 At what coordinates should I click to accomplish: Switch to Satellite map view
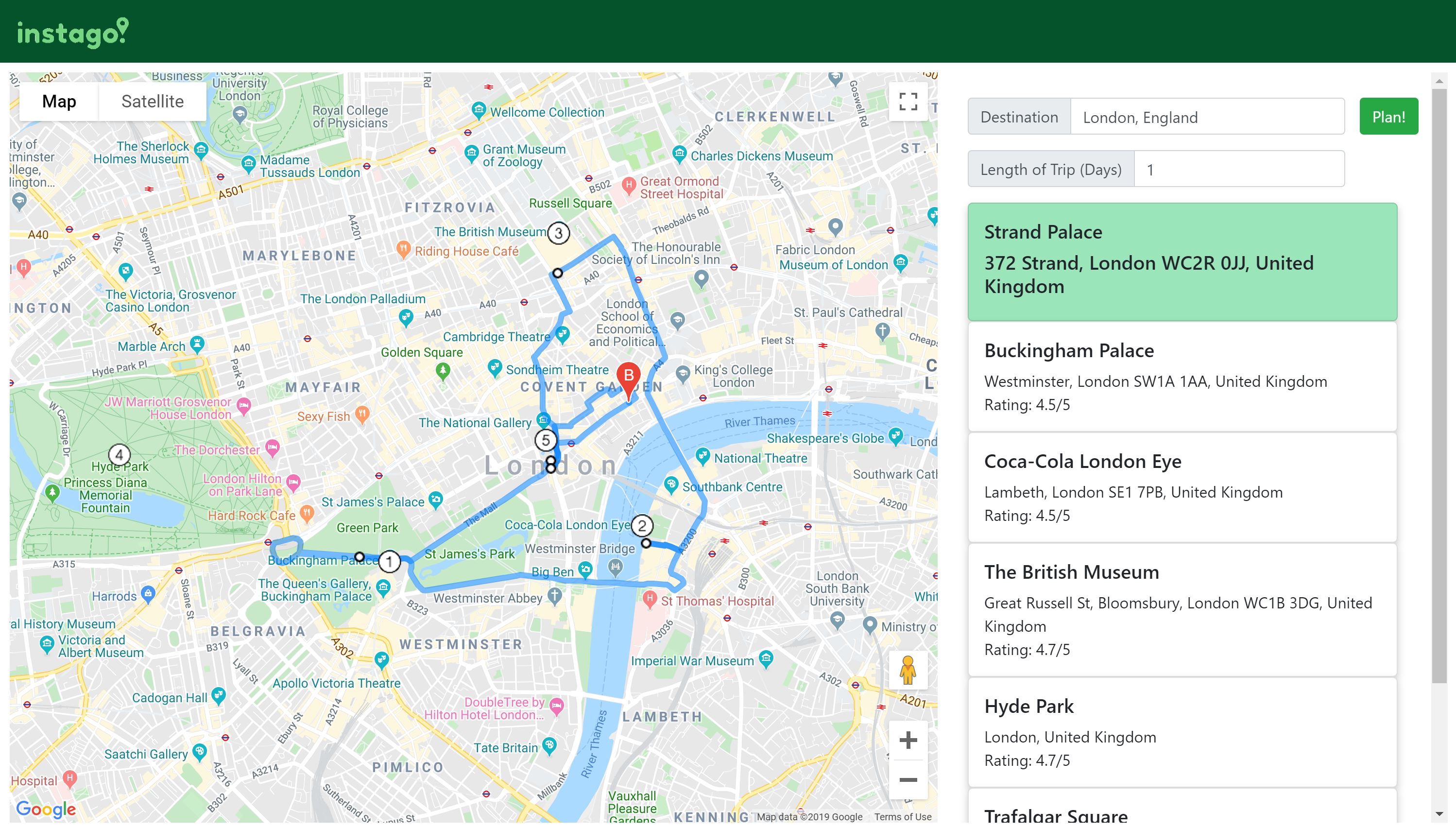tap(152, 102)
